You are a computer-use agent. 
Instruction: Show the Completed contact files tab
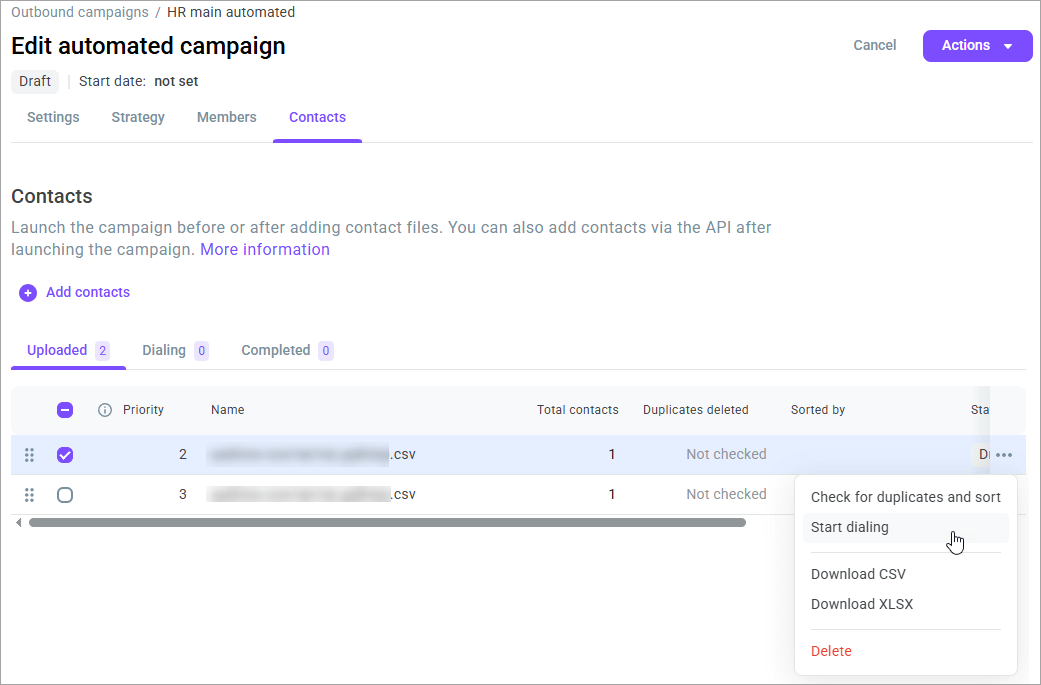pyautogui.click(x=287, y=350)
